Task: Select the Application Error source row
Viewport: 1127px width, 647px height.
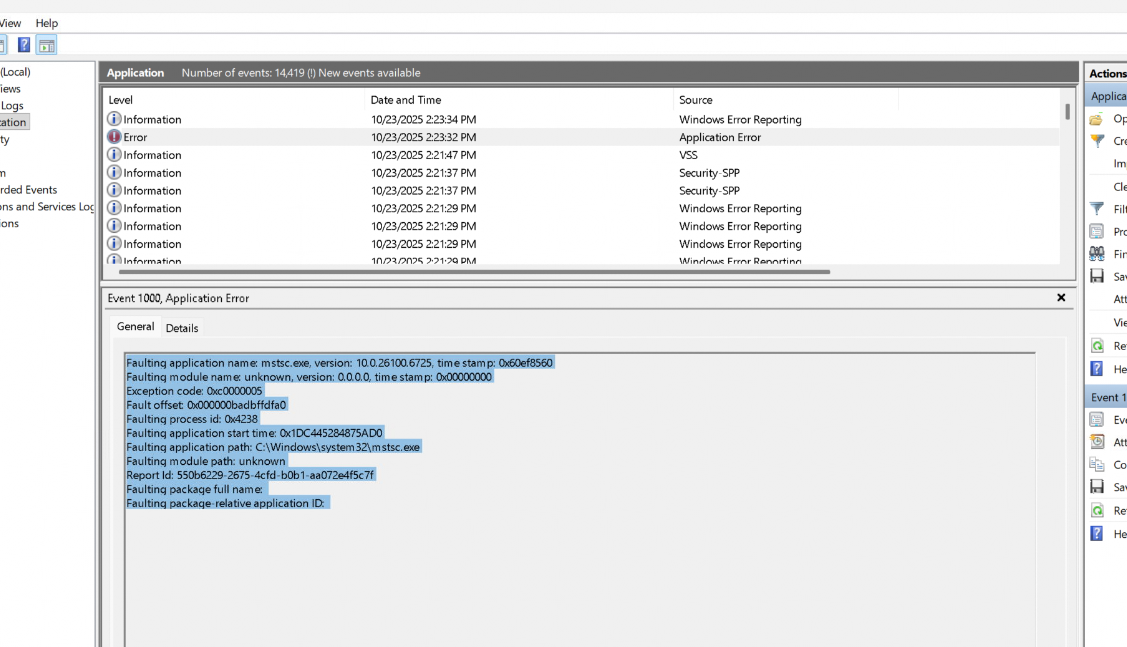Action: coord(720,137)
